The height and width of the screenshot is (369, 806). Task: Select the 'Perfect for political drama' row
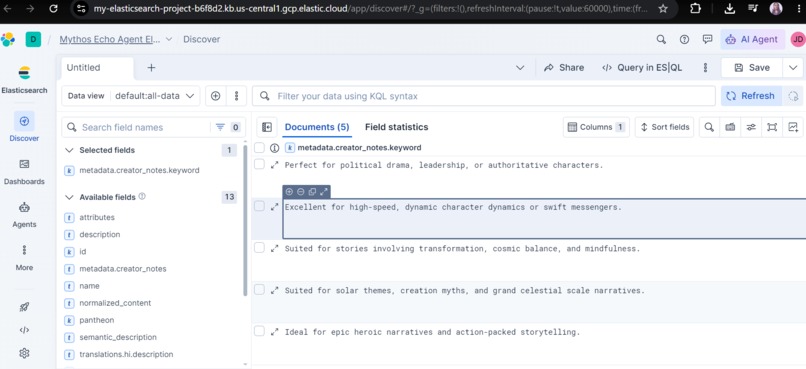click(x=260, y=164)
